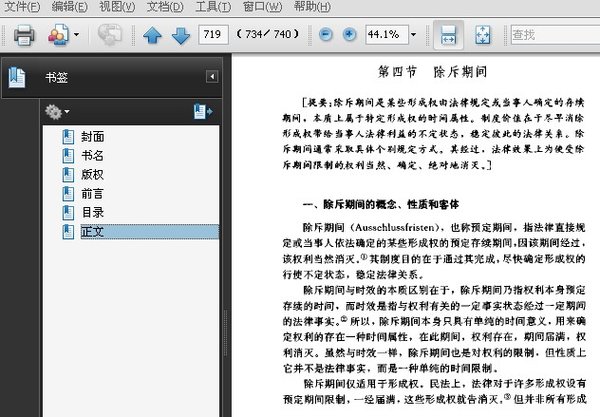The height and width of the screenshot is (417, 600).
Task: Select the 书名 bookmark
Action: 92,155
